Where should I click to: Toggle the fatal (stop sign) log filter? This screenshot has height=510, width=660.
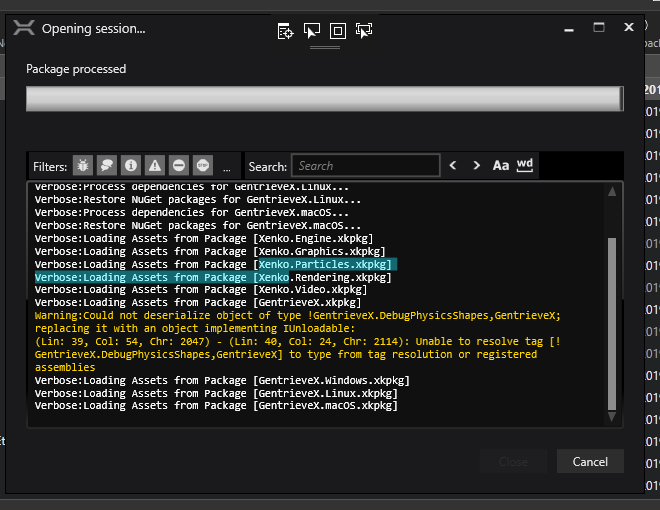coord(203,165)
